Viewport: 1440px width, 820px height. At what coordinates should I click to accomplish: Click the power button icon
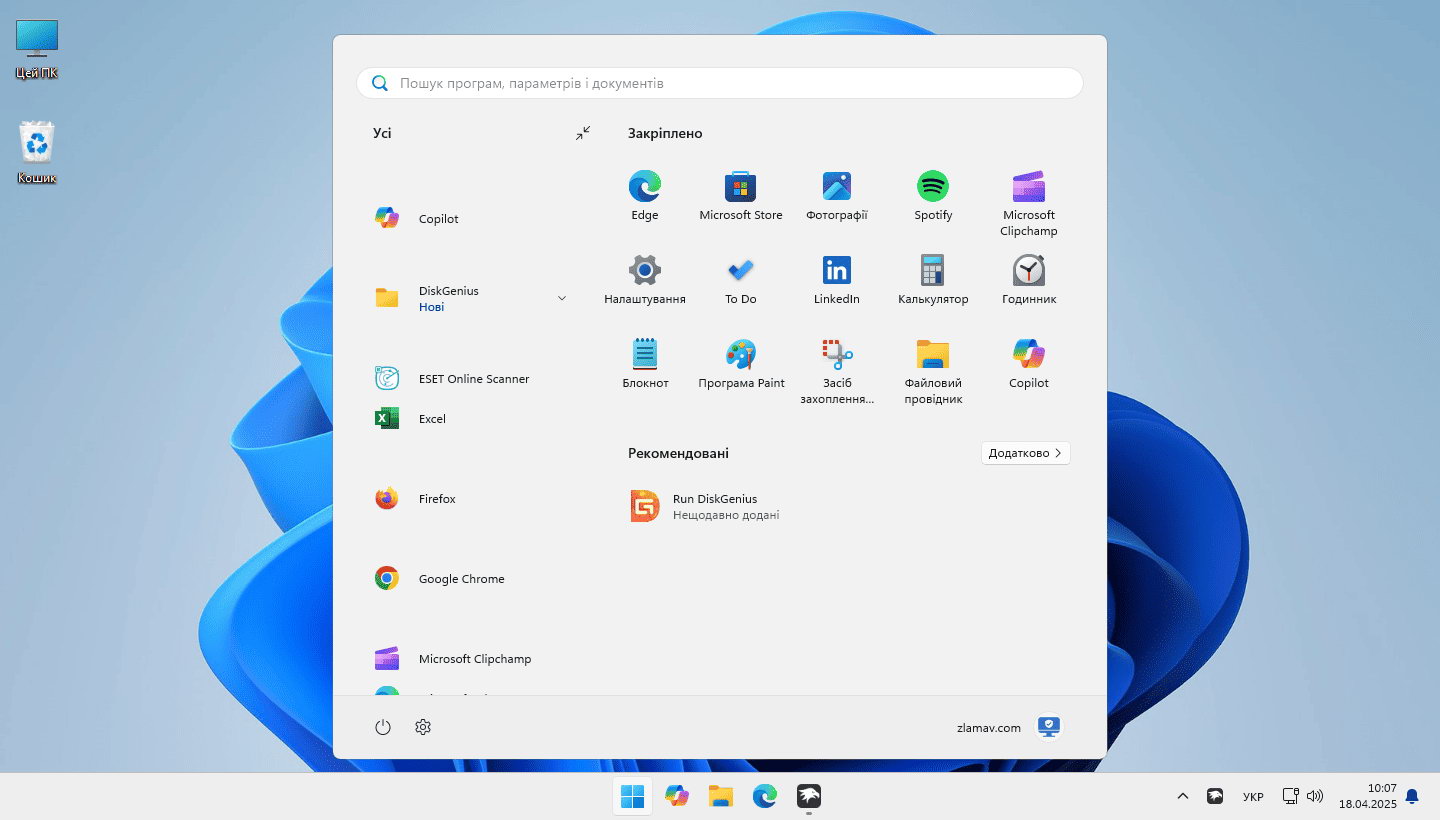383,727
